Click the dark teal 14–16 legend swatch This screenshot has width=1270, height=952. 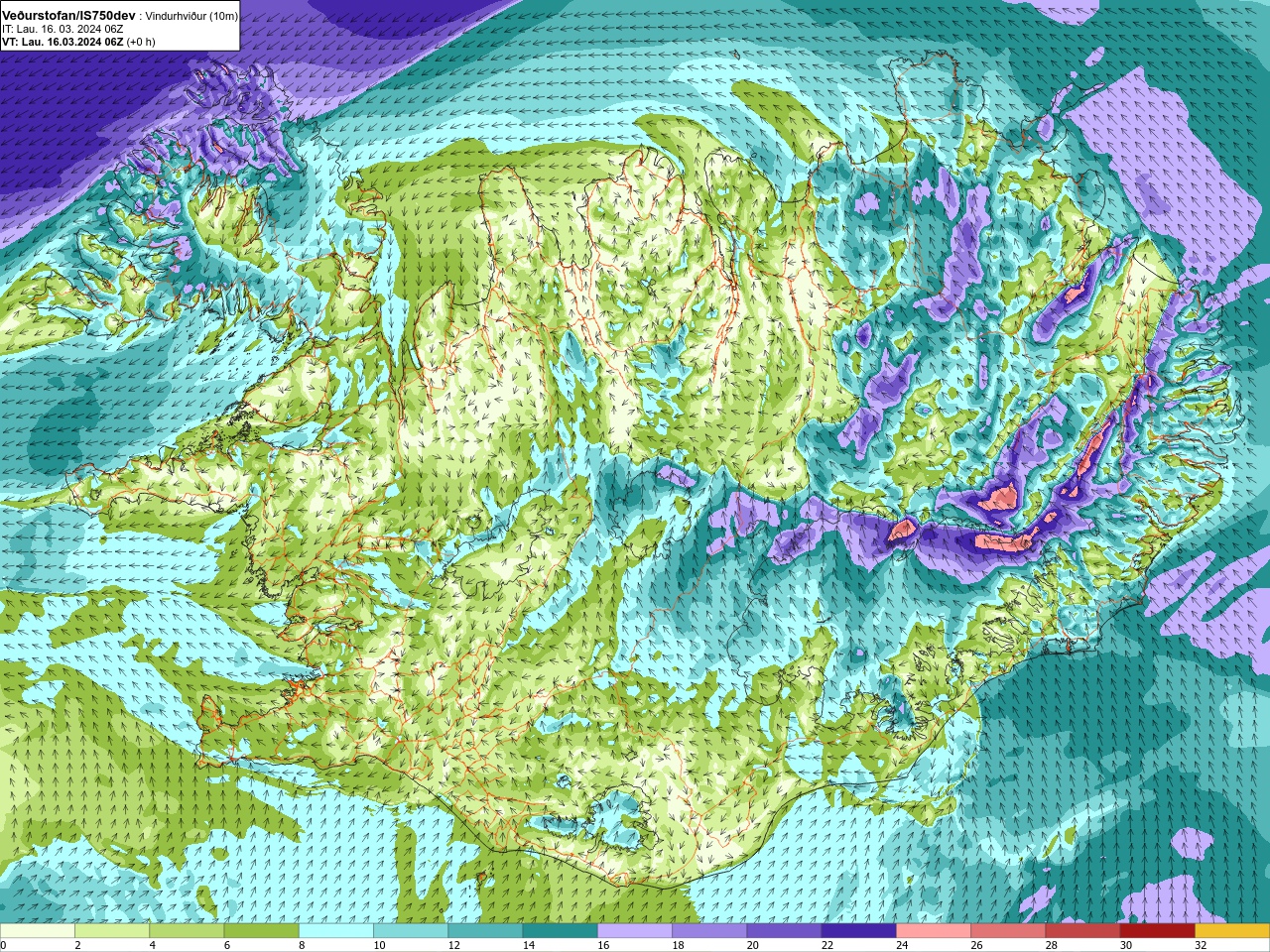pyautogui.click(x=561, y=930)
